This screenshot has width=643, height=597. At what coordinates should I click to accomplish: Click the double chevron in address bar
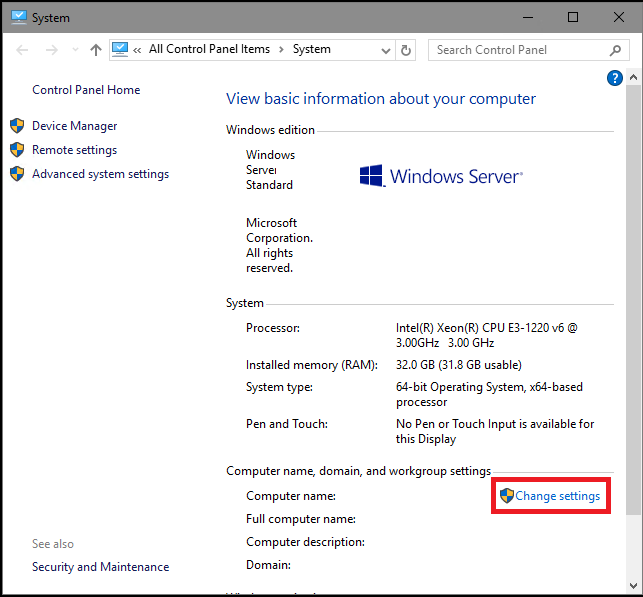pyautogui.click(x=137, y=50)
